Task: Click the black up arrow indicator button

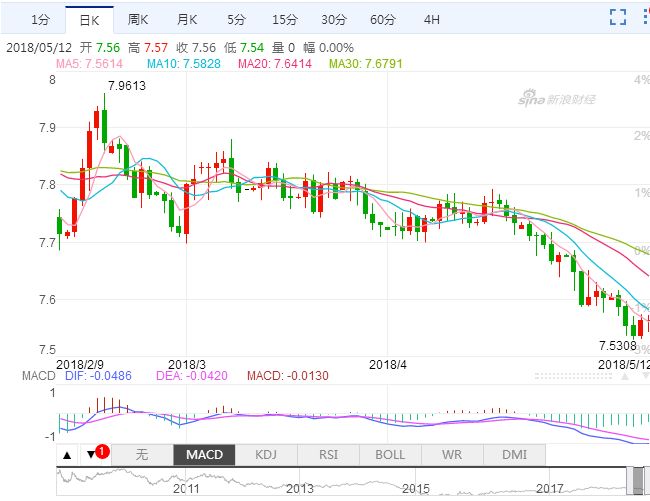Action: coord(67,455)
